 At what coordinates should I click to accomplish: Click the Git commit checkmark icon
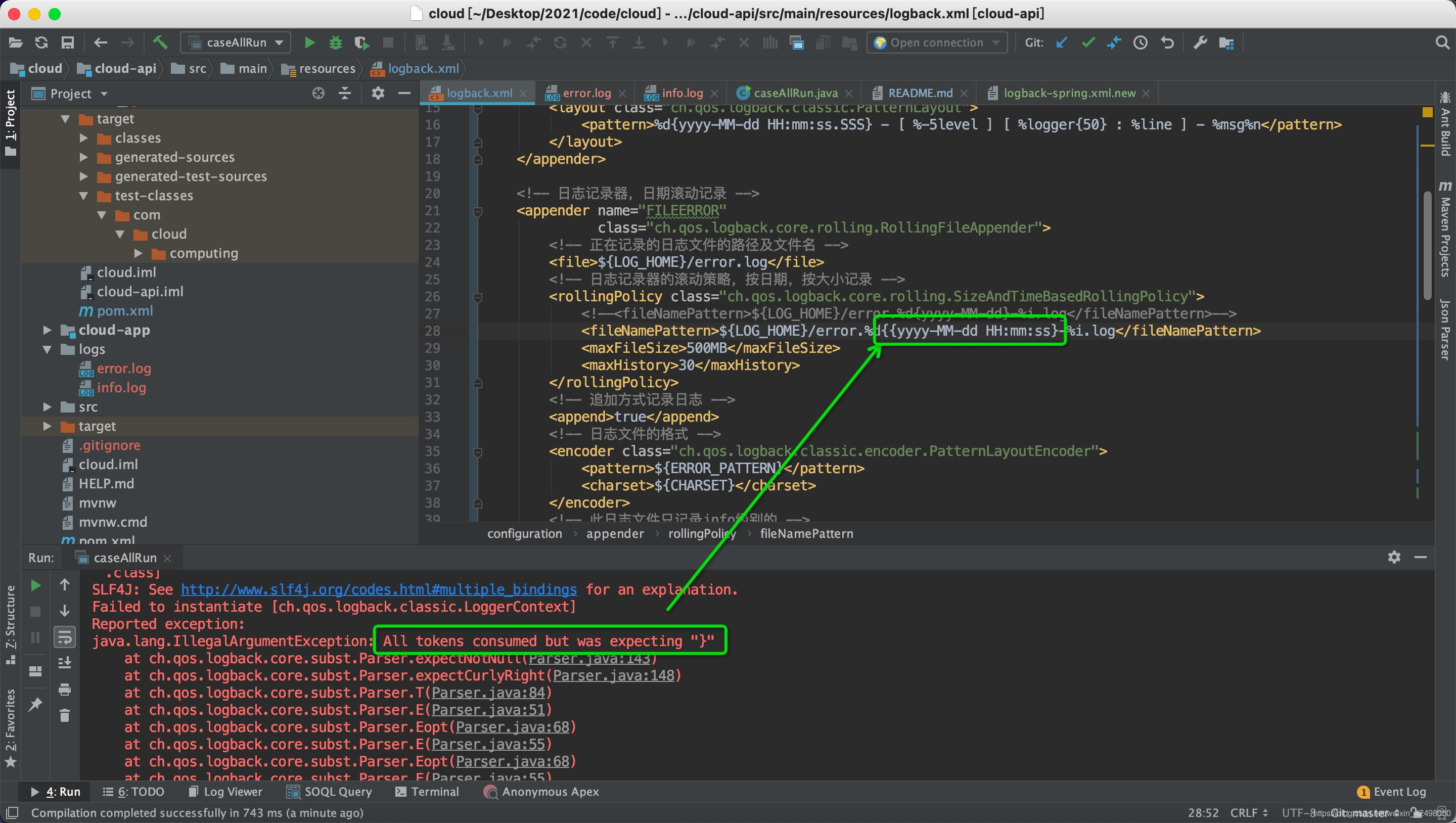pos(1088,42)
